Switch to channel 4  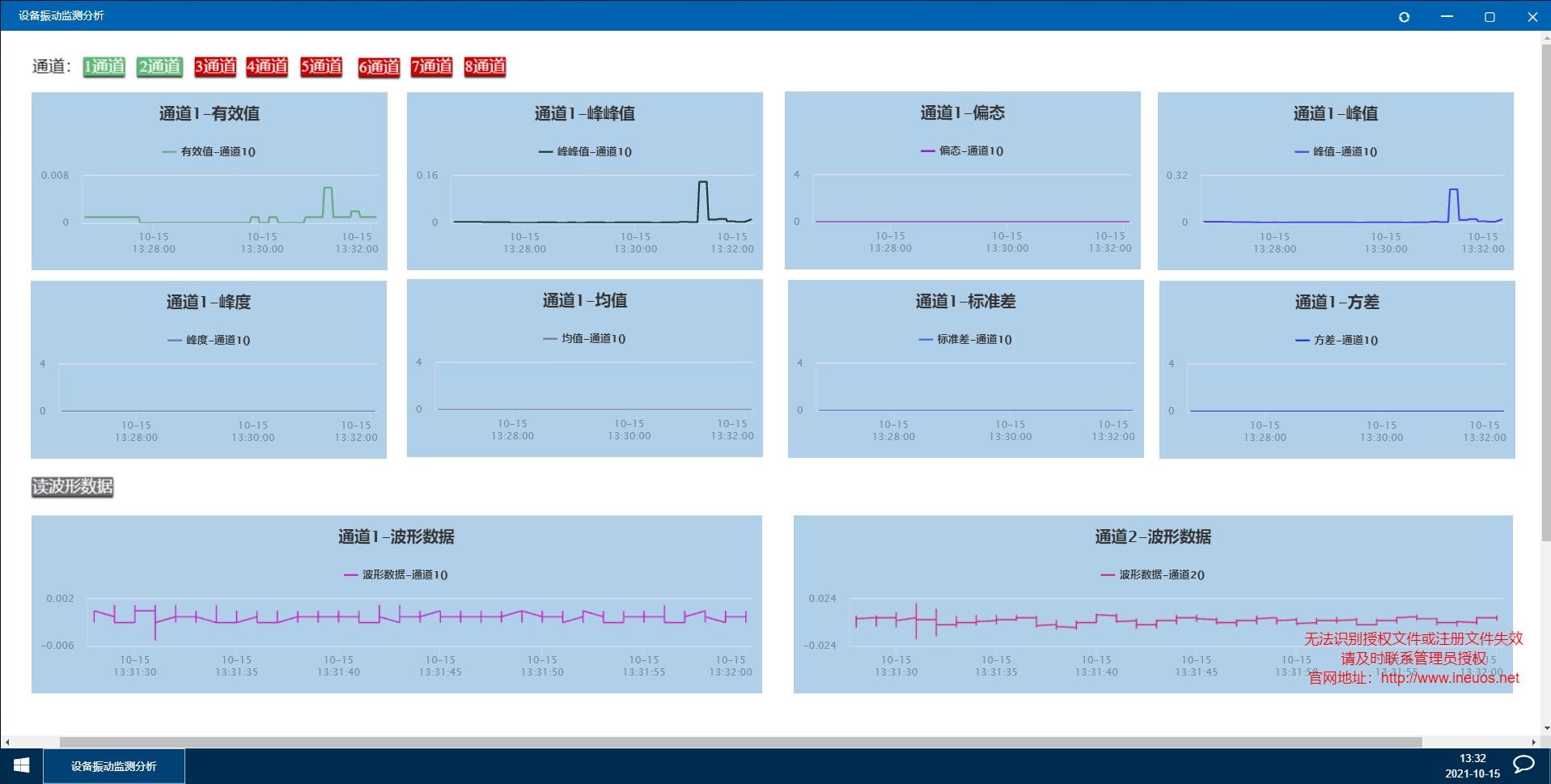tap(267, 66)
